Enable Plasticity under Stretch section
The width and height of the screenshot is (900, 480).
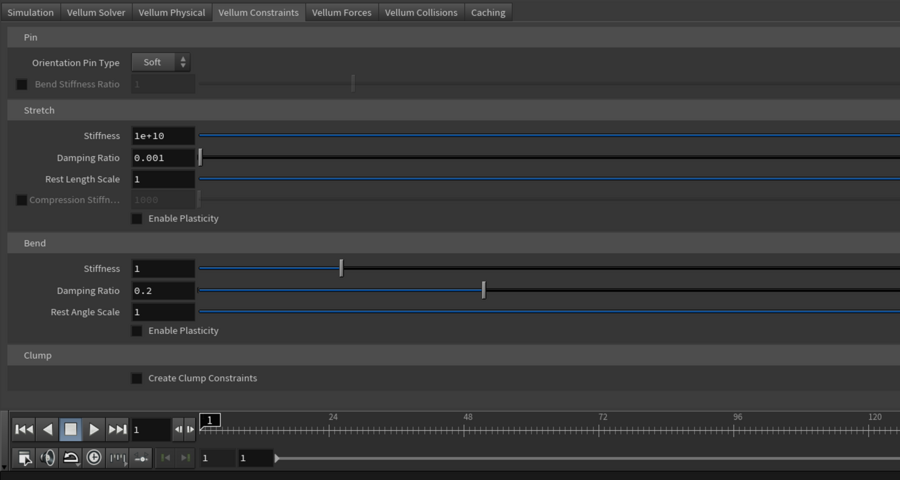137,219
